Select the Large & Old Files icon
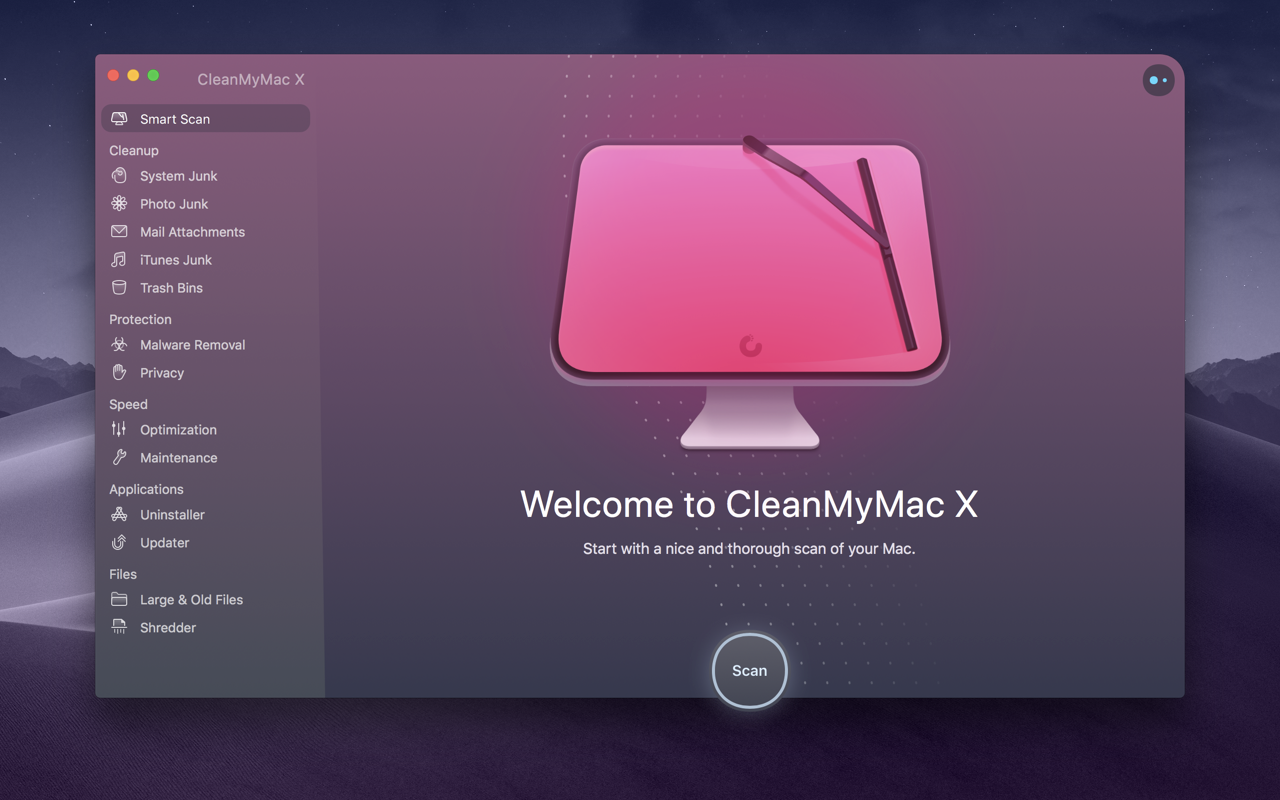 pos(120,600)
